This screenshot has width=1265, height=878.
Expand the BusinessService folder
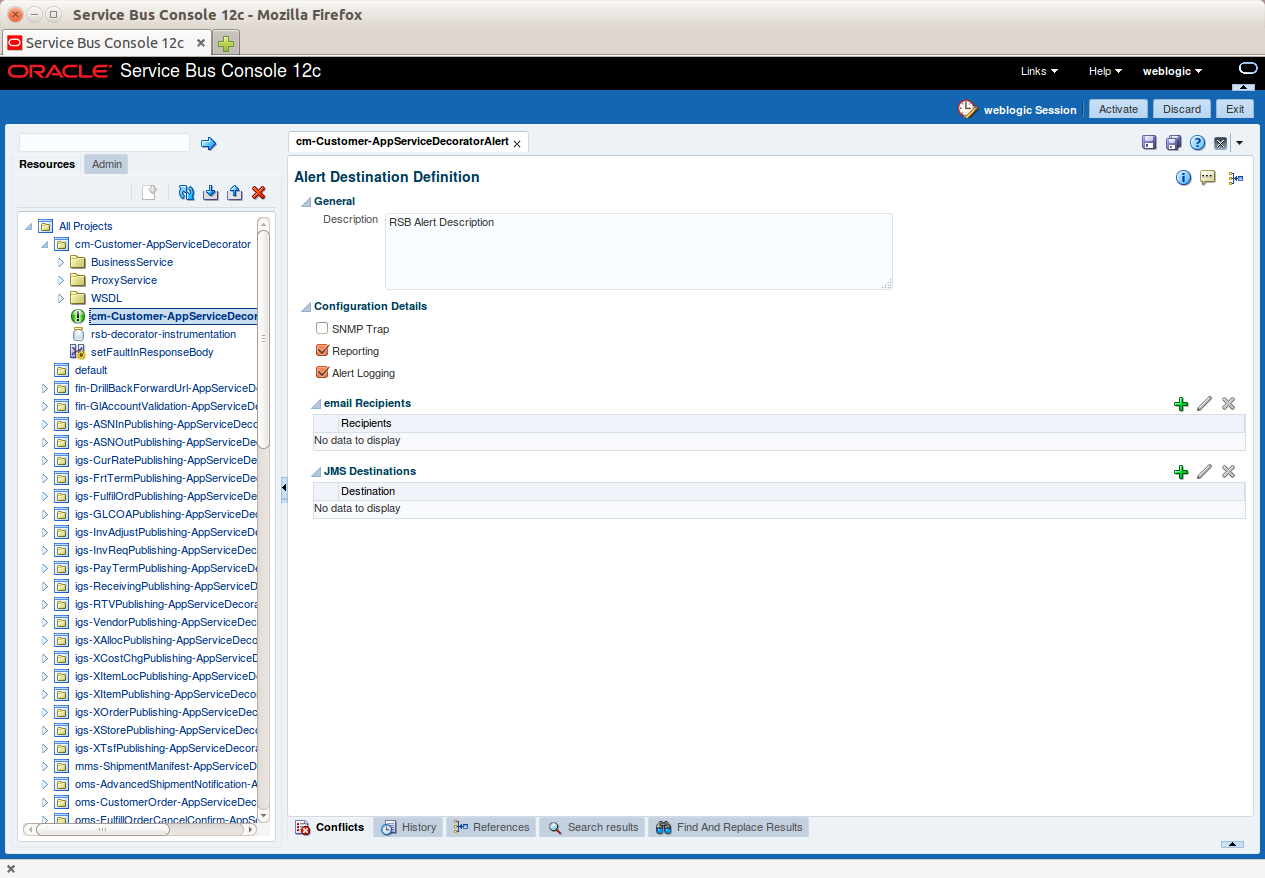61,262
